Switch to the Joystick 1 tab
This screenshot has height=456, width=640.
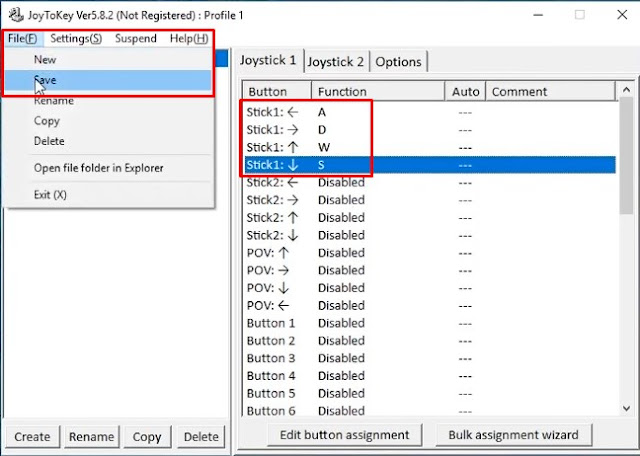(268, 60)
